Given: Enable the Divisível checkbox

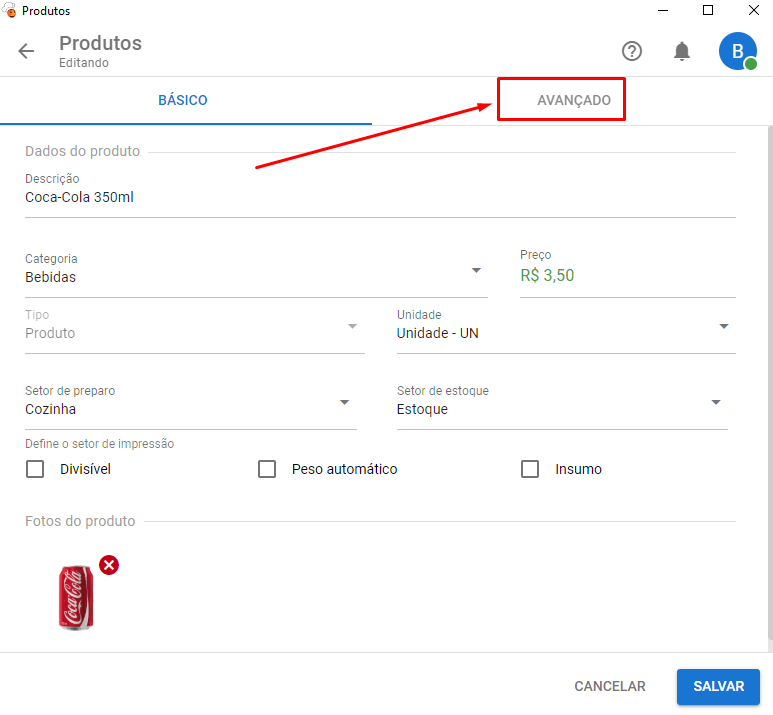Looking at the screenshot, I should 35,469.
